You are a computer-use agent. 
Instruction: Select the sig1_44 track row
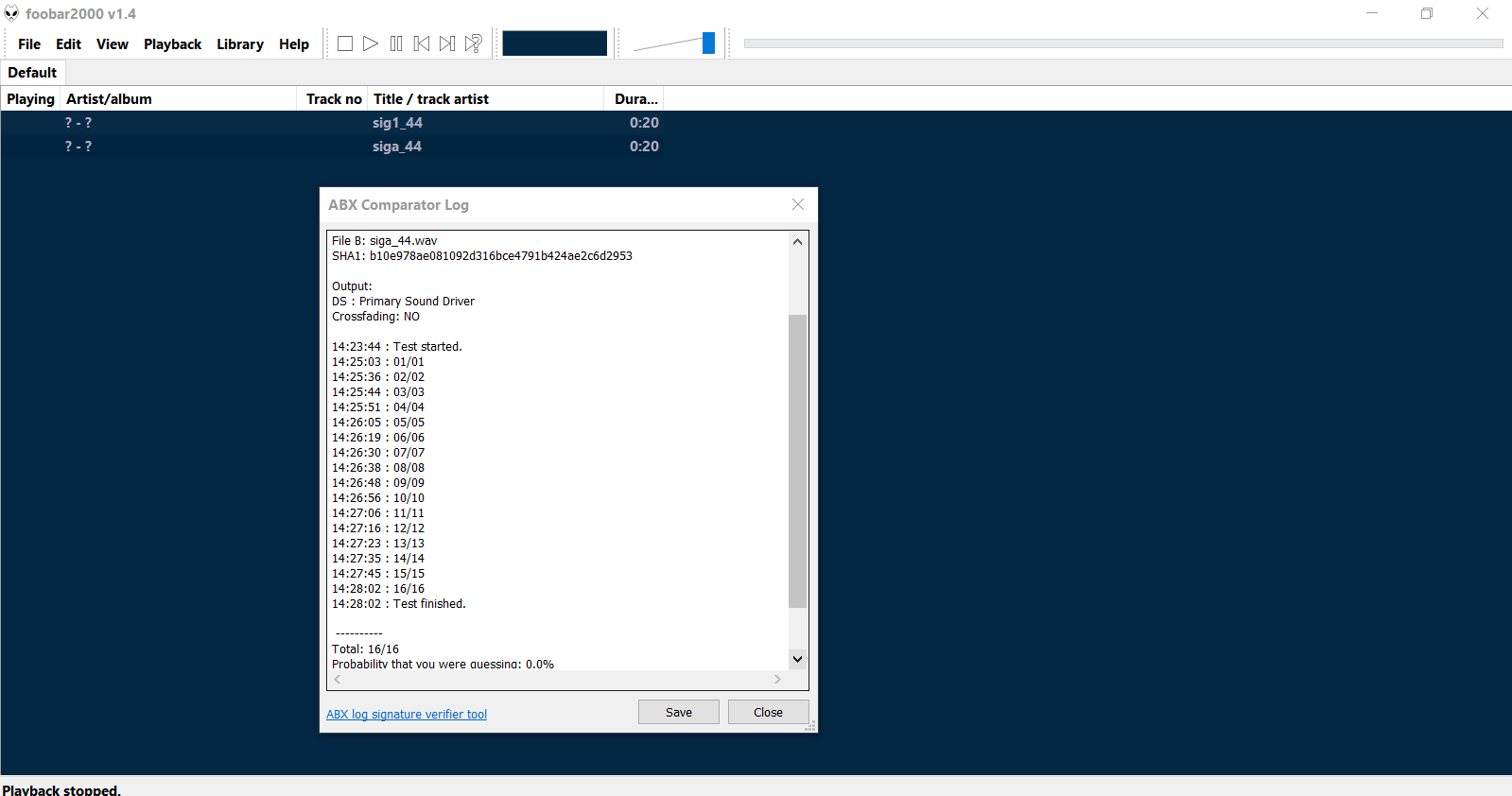click(x=332, y=123)
